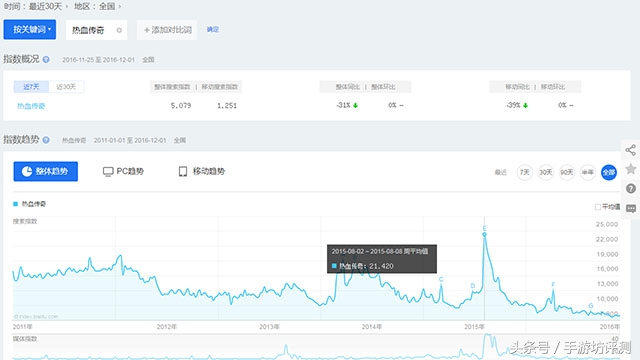Click the question mark help icon in the sidebar

tap(631, 189)
